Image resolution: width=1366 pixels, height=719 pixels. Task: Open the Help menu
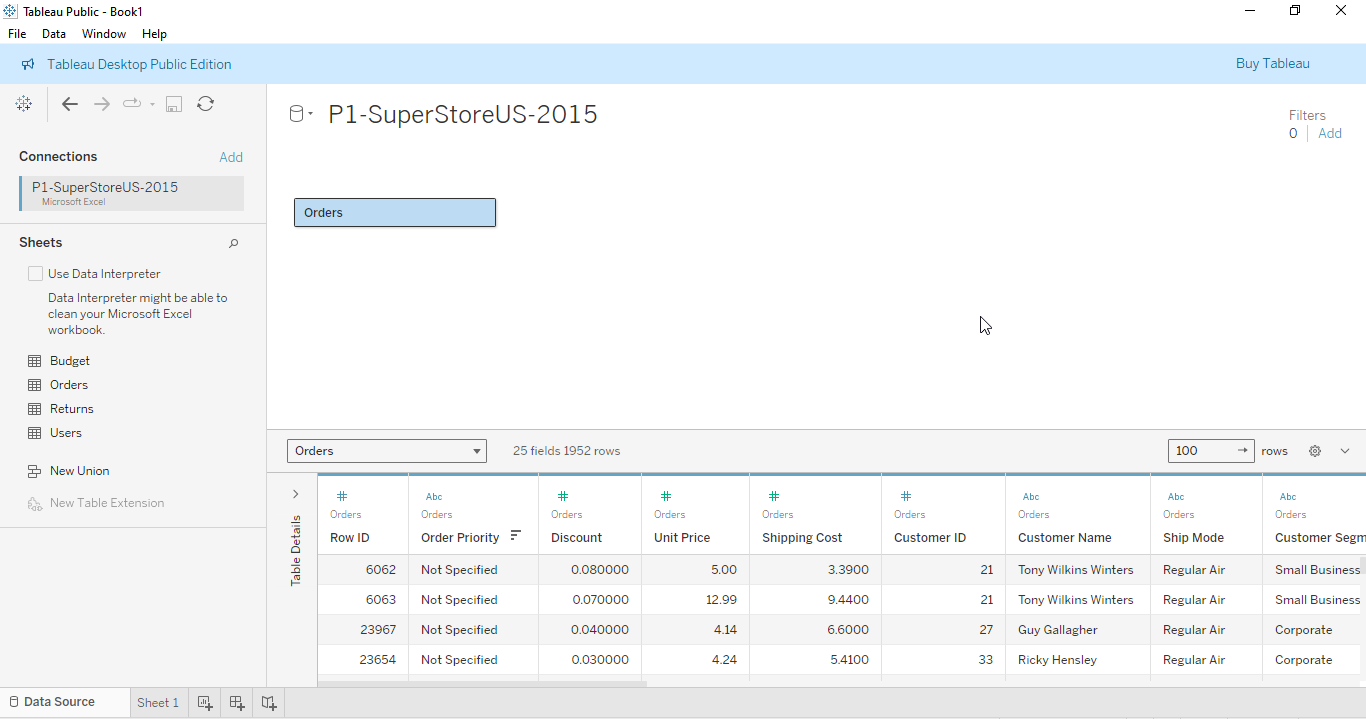(154, 34)
